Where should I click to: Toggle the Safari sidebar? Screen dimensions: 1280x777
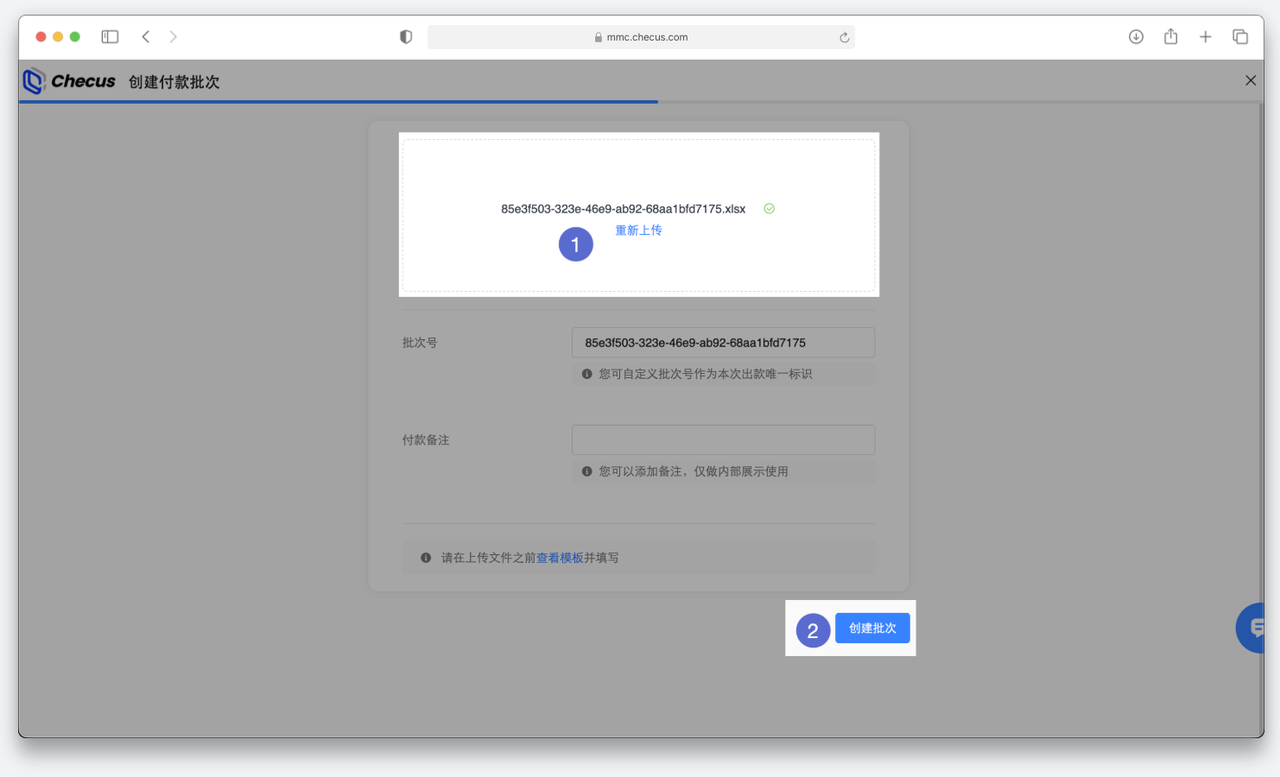click(x=110, y=37)
